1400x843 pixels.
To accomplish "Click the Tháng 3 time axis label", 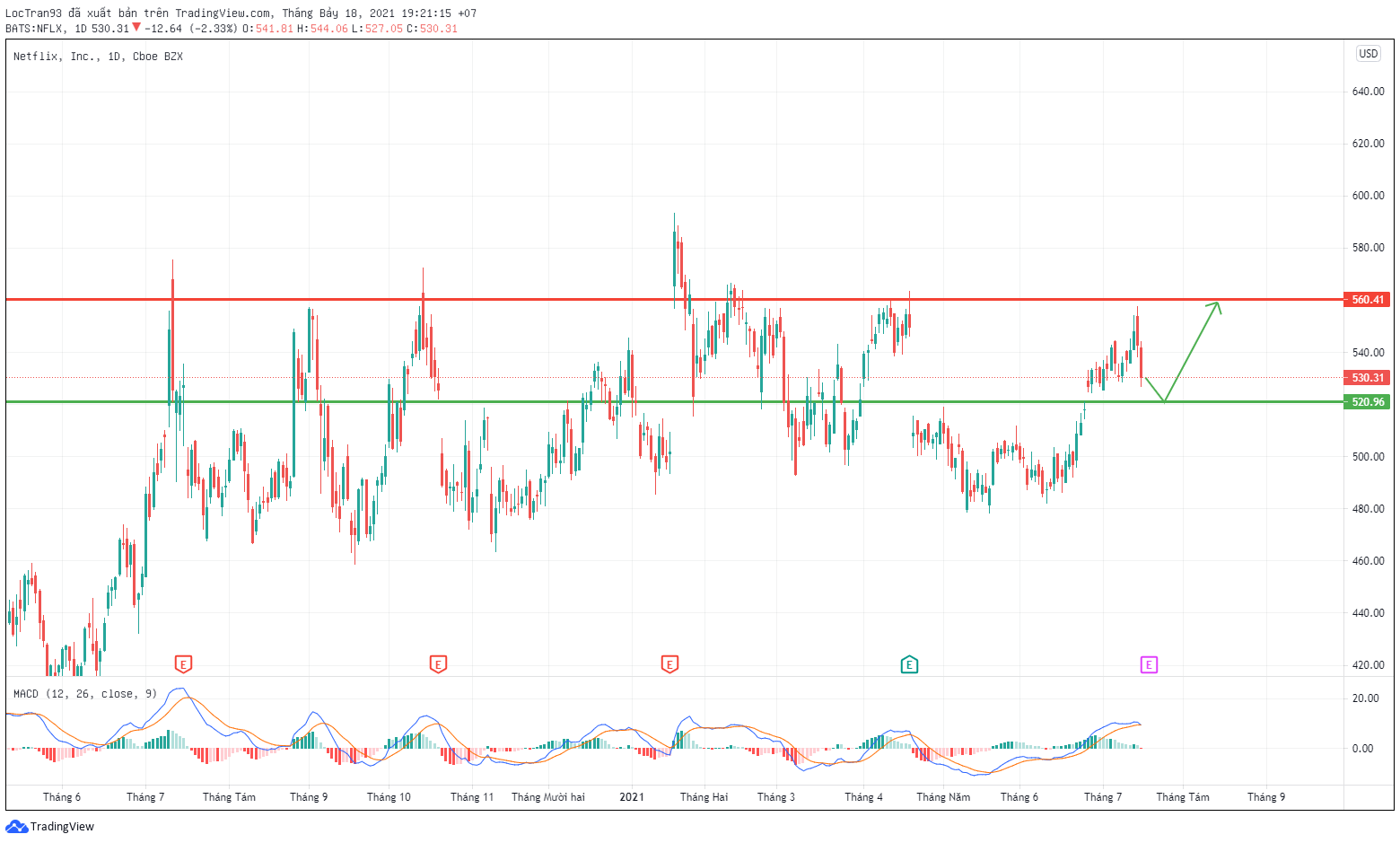I will pos(776,797).
